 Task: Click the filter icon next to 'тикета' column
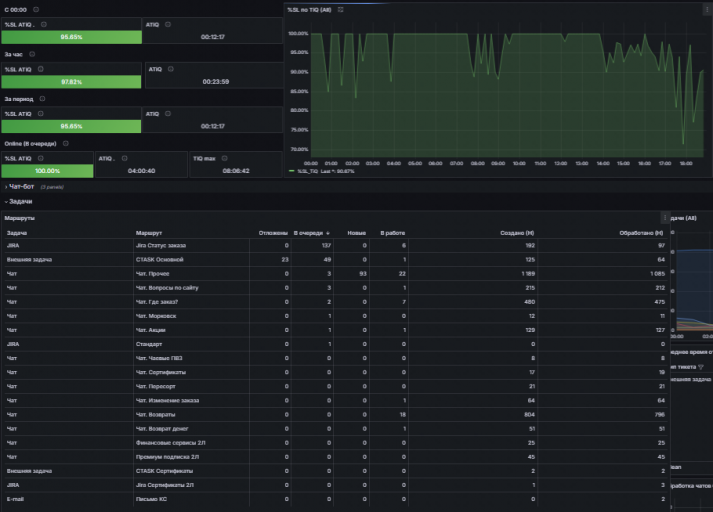(x=701, y=367)
